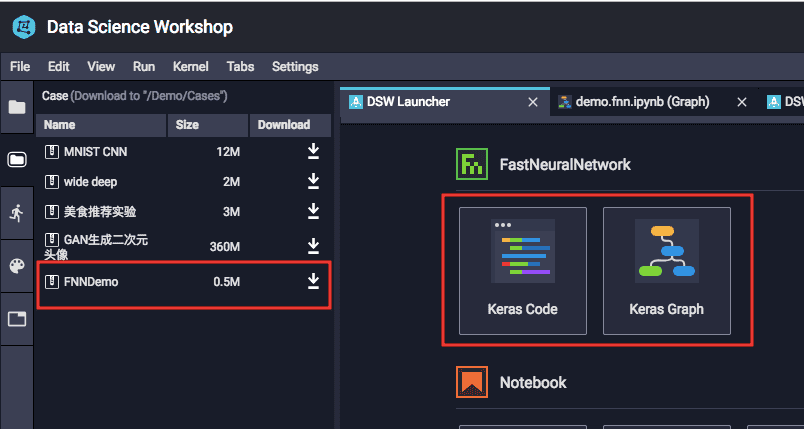Open the Tabs menu
The image size is (804, 429).
click(240, 67)
